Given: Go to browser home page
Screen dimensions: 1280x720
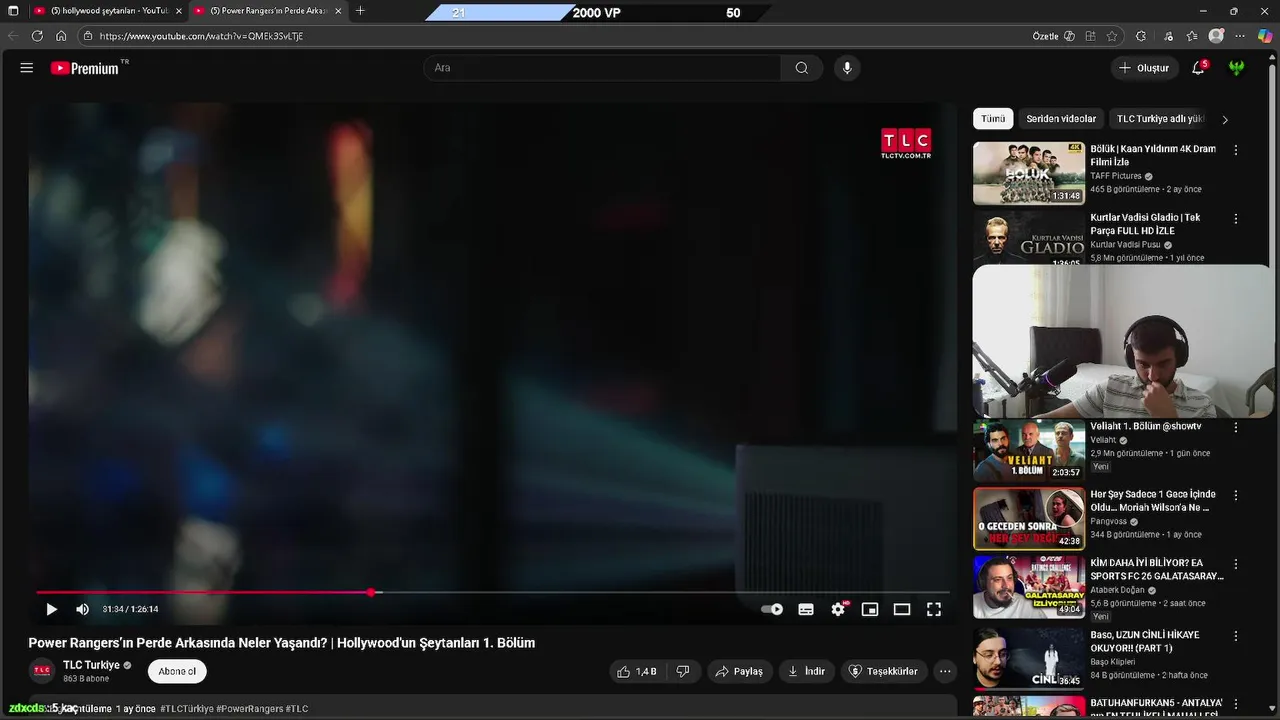Looking at the screenshot, I should coord(61,36).
